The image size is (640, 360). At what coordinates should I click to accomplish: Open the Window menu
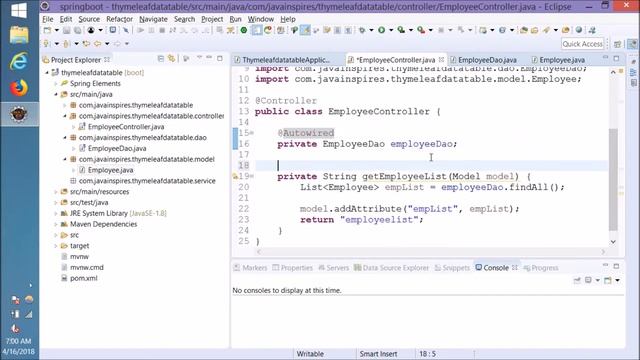click(261, 19)
